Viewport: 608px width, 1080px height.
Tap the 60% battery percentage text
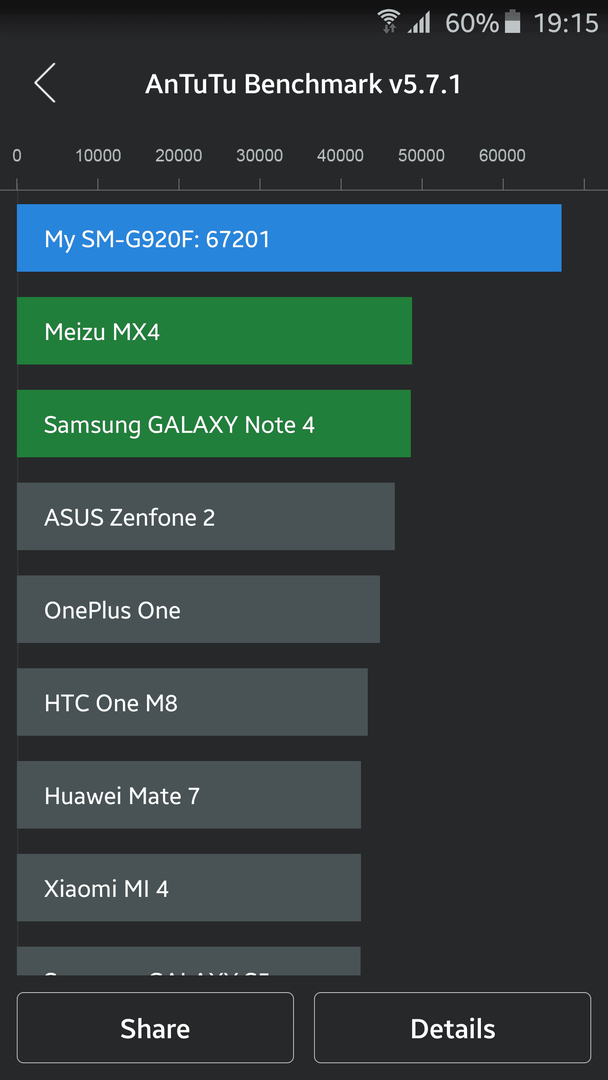(472, 23)
